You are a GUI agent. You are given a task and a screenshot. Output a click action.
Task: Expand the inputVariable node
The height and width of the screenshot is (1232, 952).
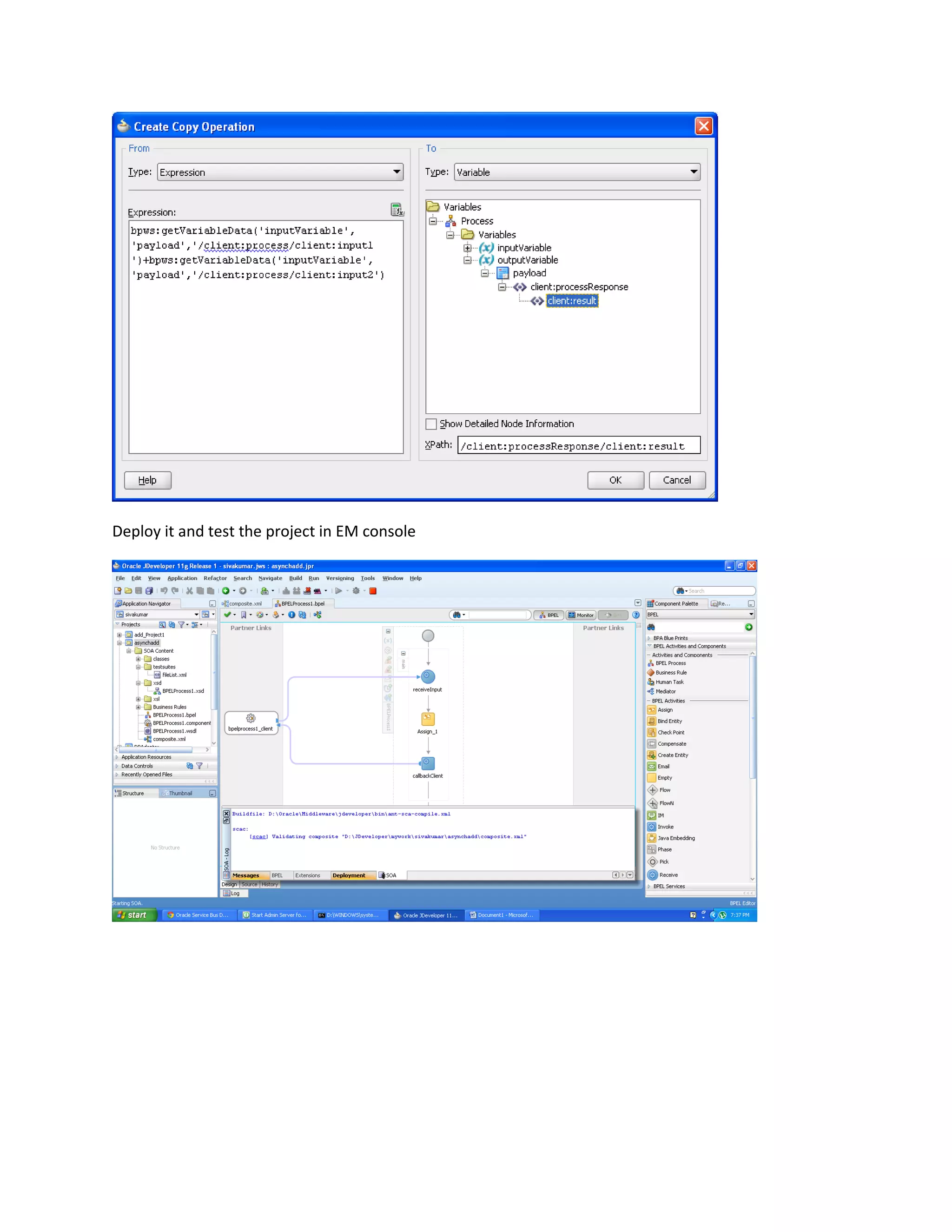[468, 248]
